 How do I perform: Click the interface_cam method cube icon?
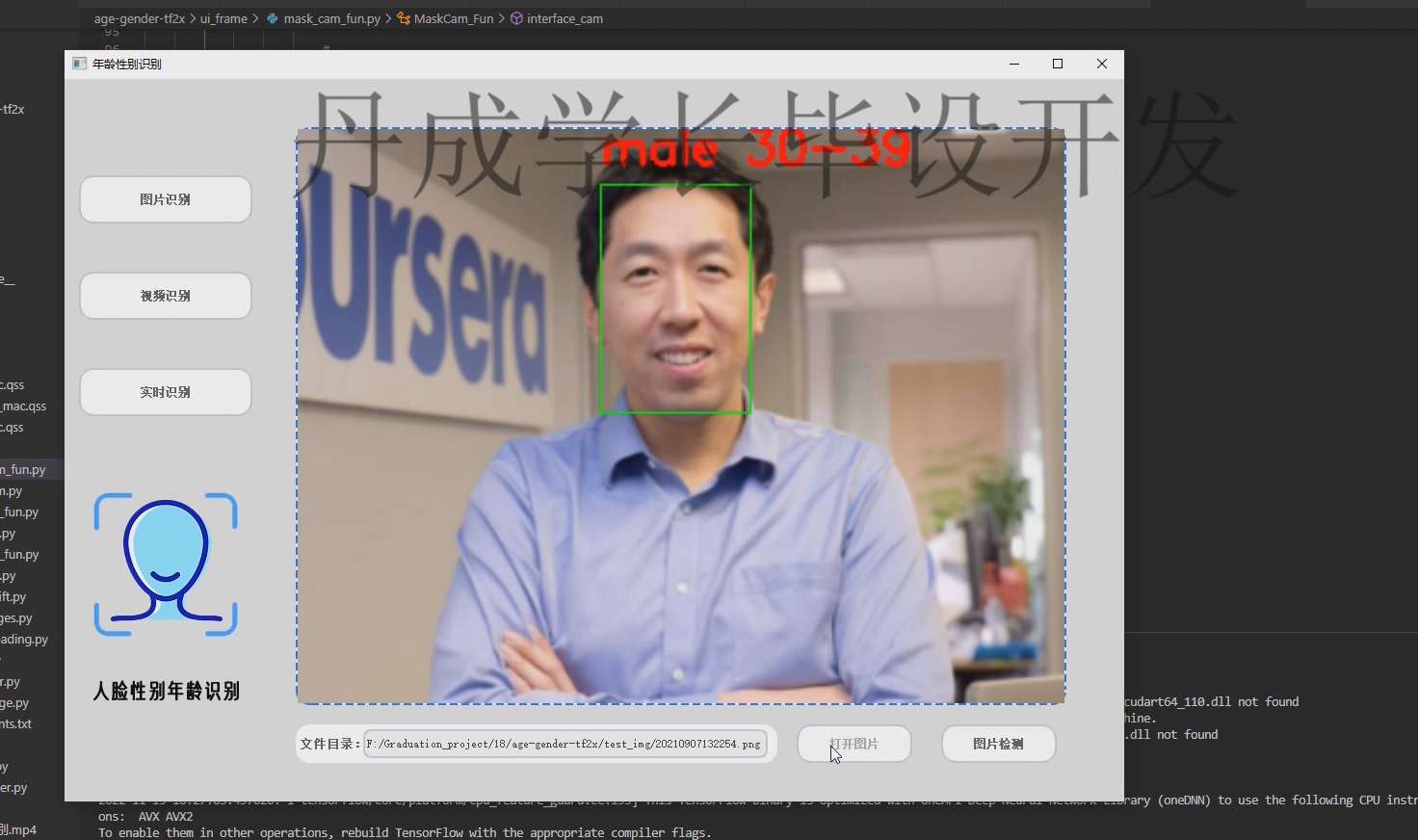tap(517, 18)
